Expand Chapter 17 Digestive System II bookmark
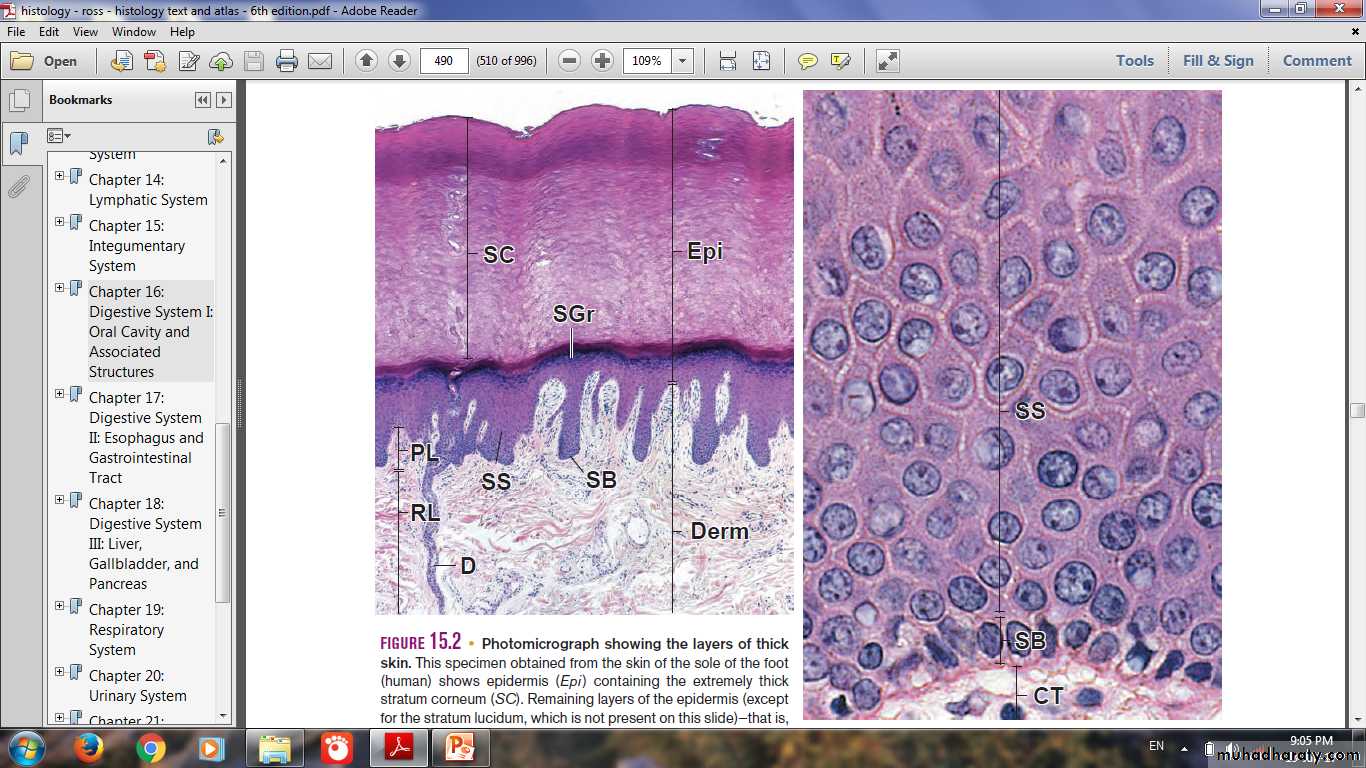The image size is (1366, 768). click(x=59, y=394)
